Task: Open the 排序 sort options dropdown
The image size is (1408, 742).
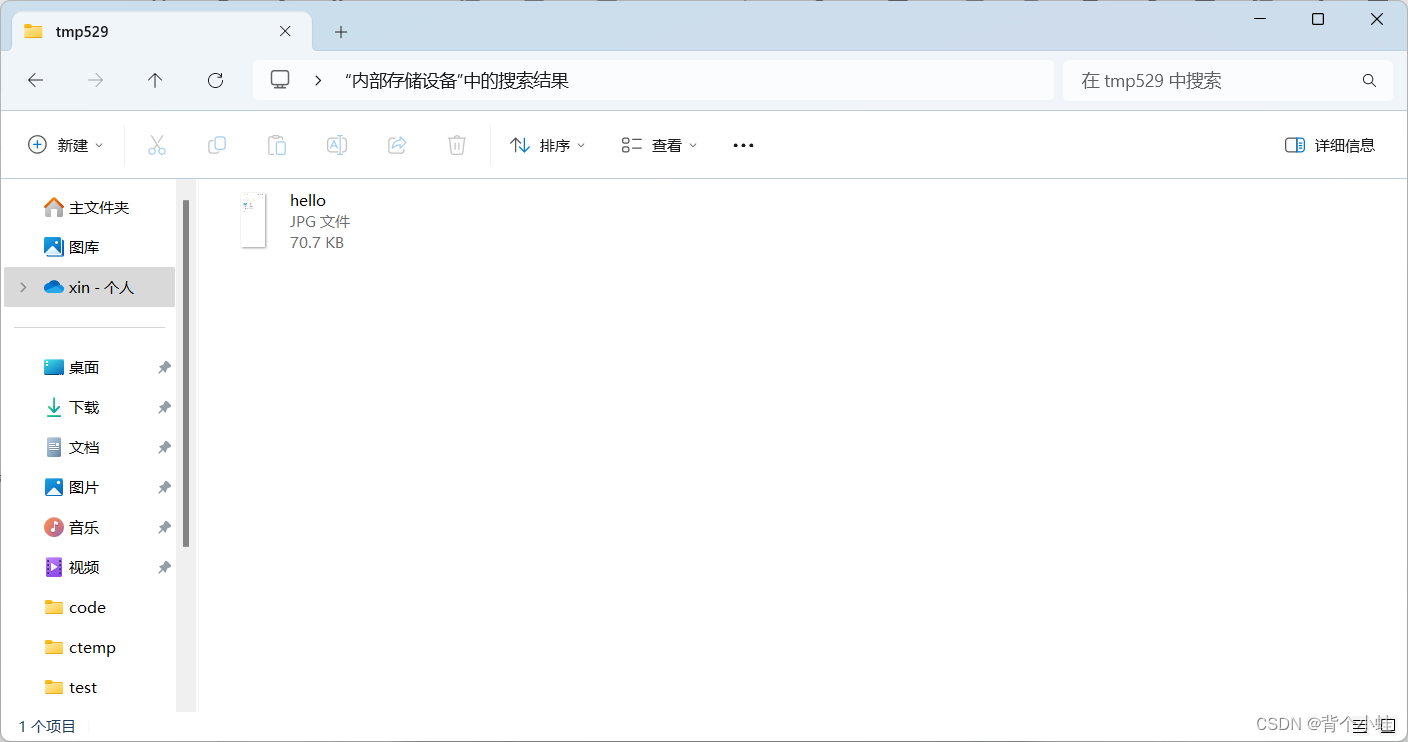Action: [x=547, y=145]
